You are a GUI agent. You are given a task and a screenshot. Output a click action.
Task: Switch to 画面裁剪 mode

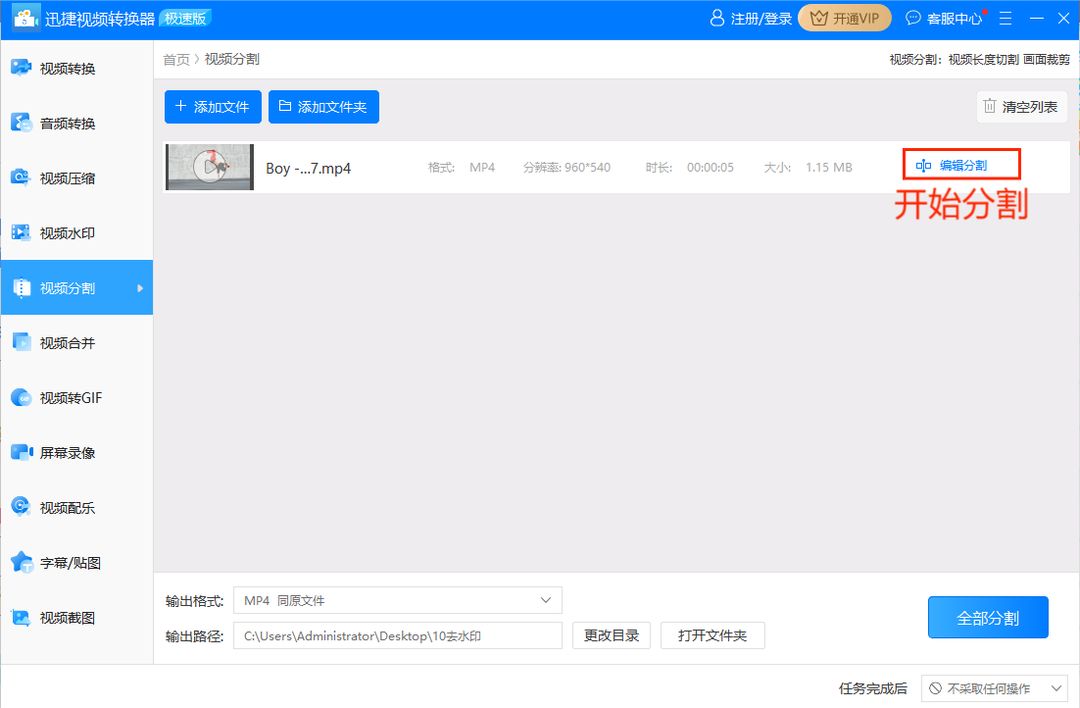click(x=1045, y=58)
